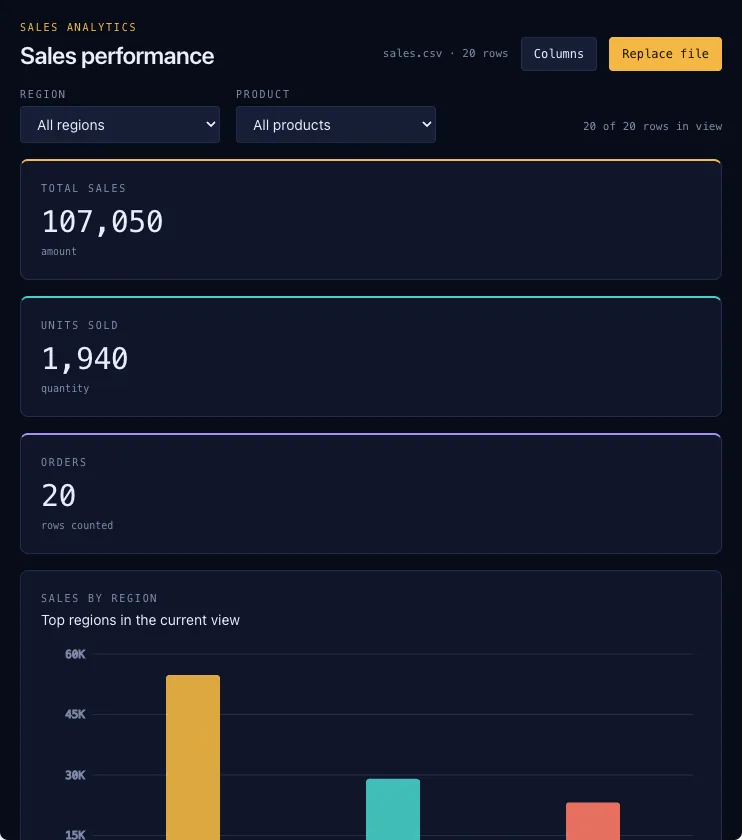Click the 20 of 20 rows in view text

[x=653, y=126]
